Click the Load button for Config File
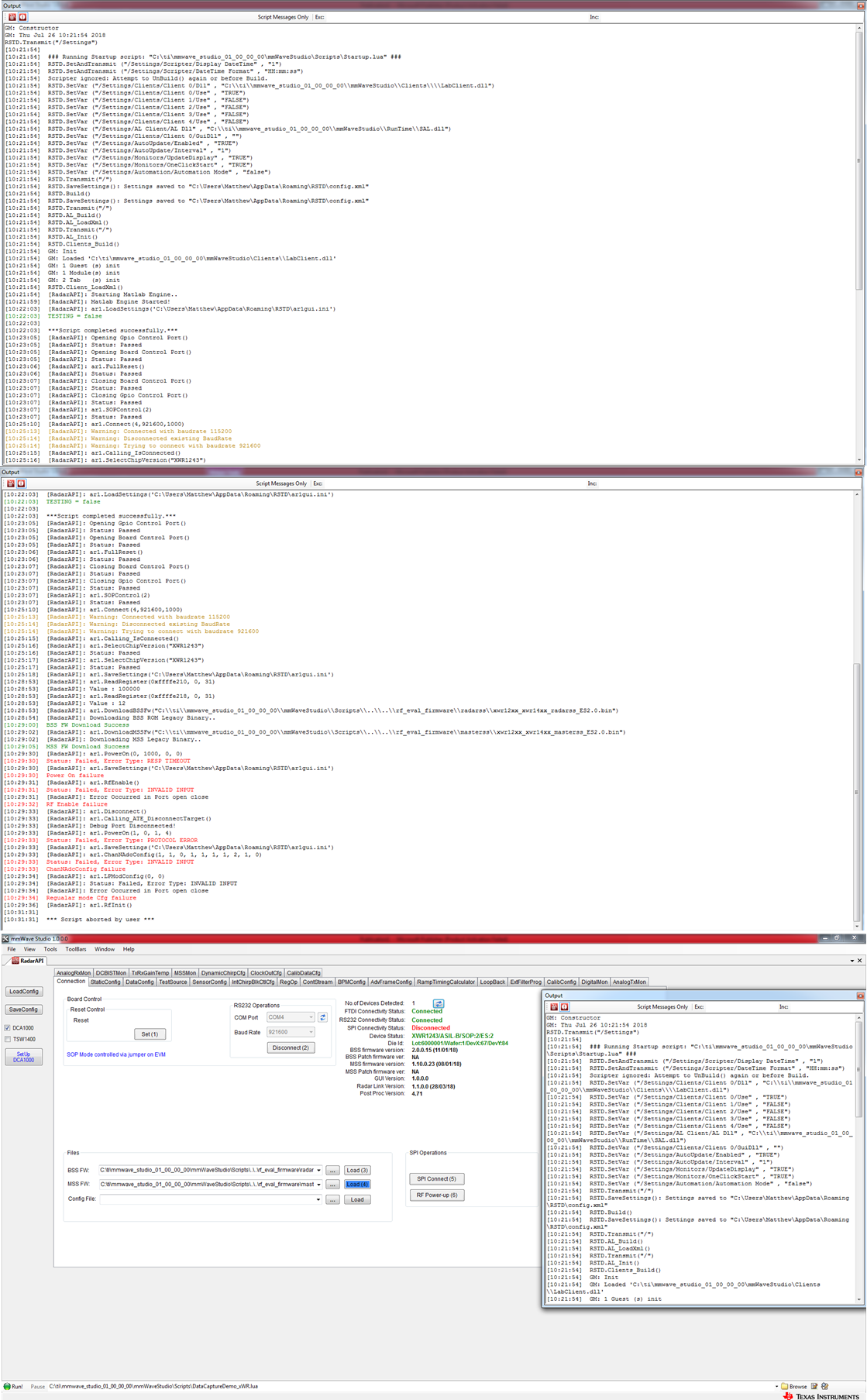The height and width of the screenshot is (1400, 867). pos(357,1199)
